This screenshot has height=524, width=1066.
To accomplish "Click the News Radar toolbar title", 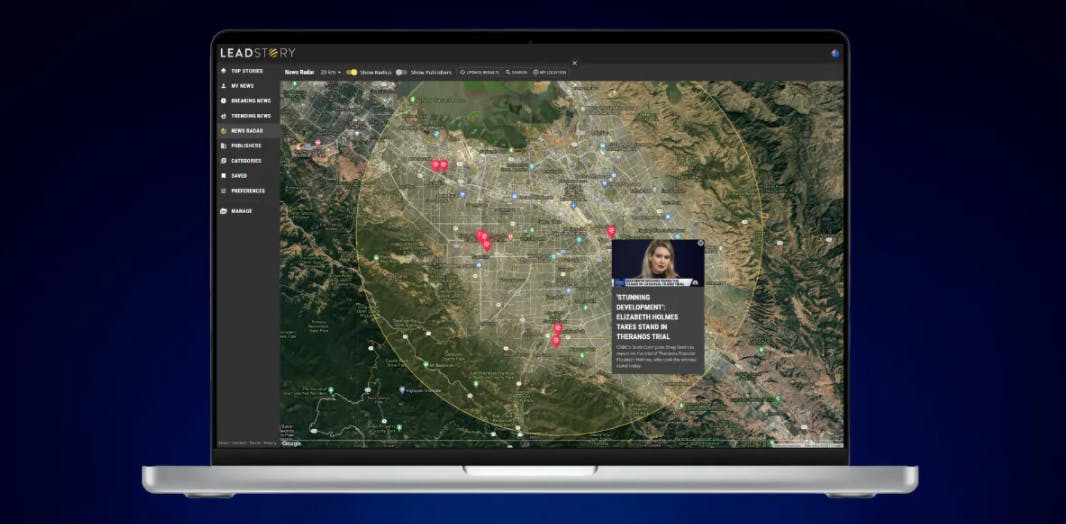I will click(x=299, y=72).
